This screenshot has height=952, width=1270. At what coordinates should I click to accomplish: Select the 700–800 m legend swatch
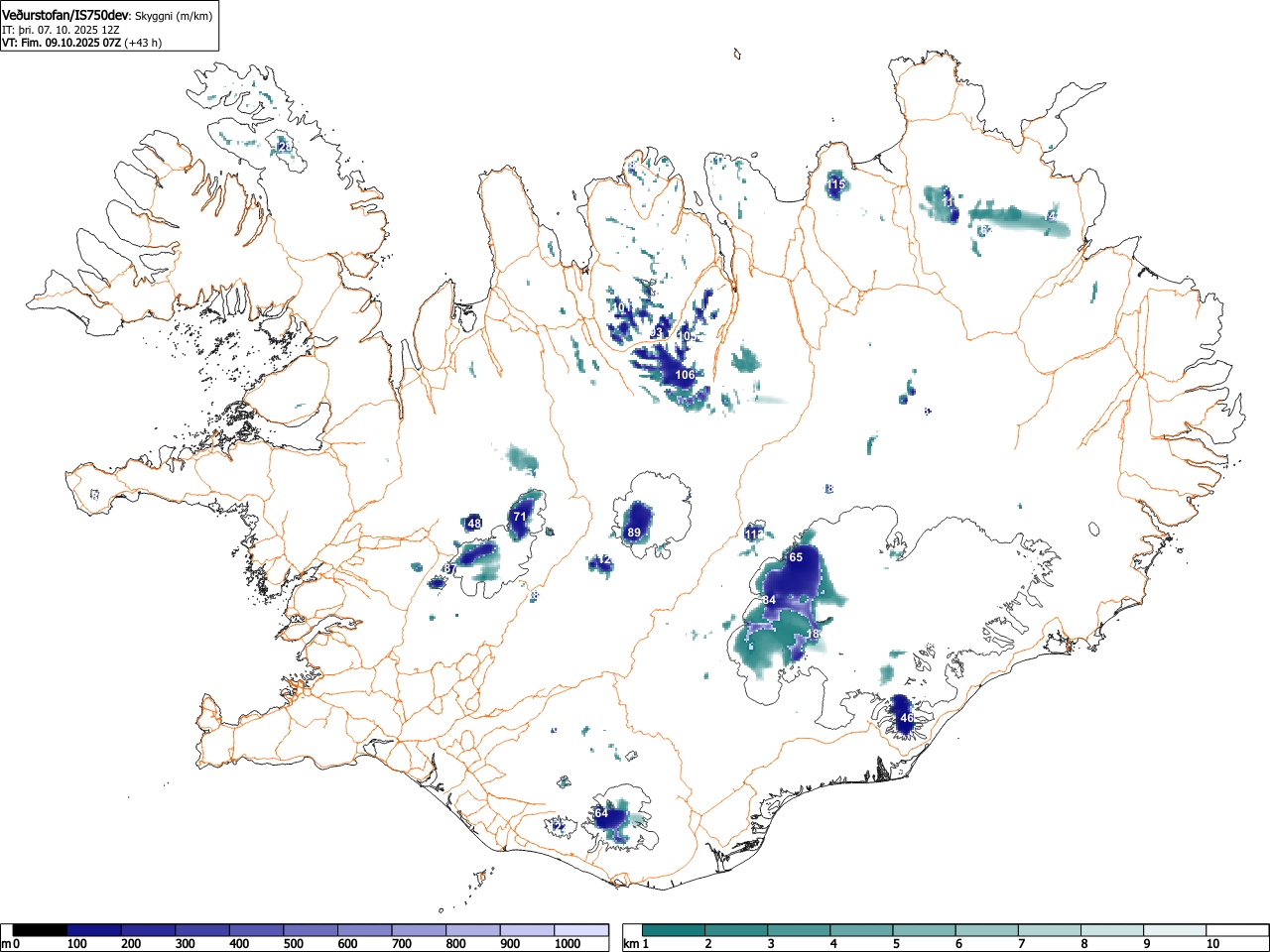[x=419, y=930]
